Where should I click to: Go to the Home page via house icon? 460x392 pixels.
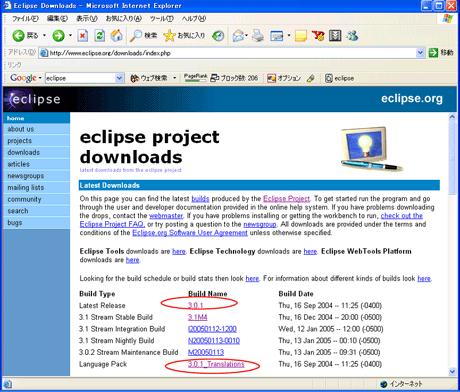pos(116,35)
